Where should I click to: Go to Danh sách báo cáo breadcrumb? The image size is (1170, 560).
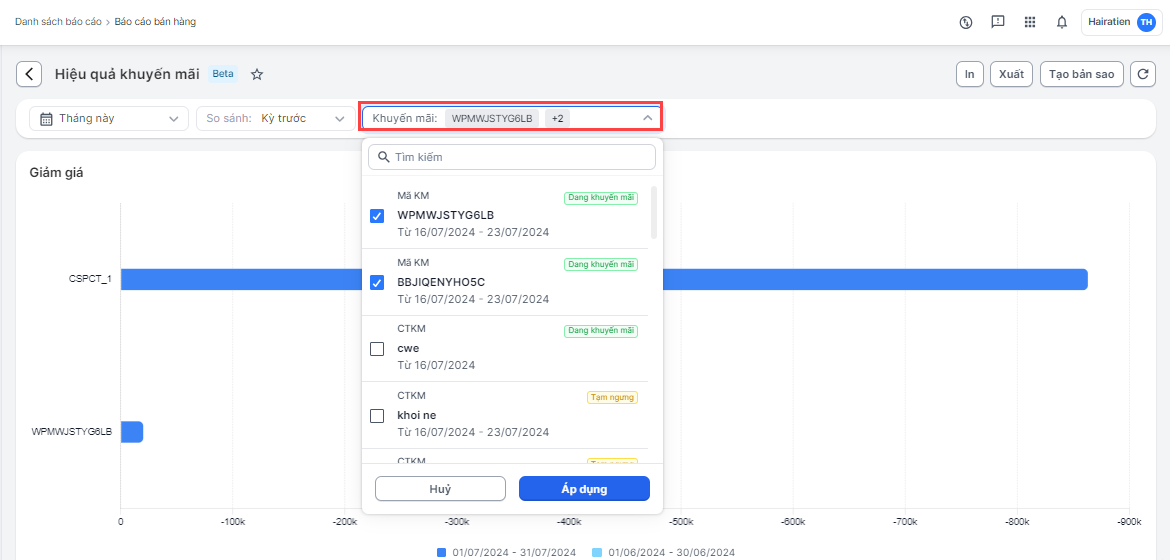58,21
